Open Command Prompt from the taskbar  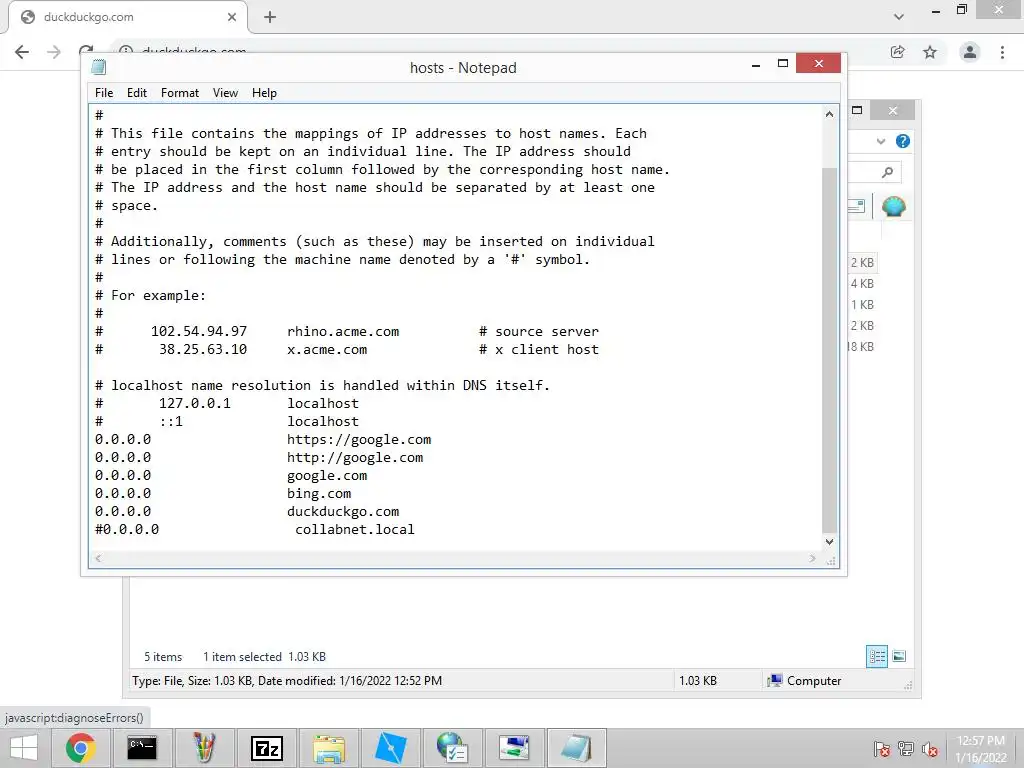click(142, 748)
